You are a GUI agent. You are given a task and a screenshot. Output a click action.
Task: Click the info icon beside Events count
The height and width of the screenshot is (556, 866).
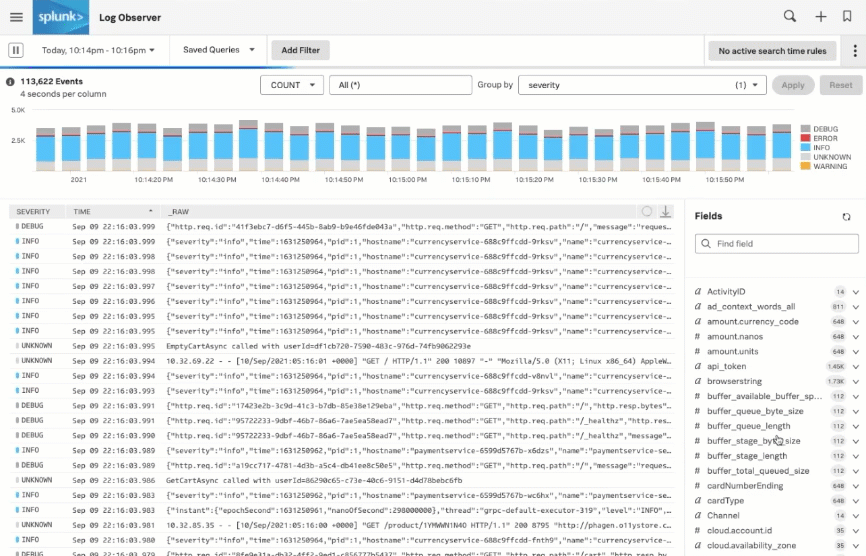[10, 82]
